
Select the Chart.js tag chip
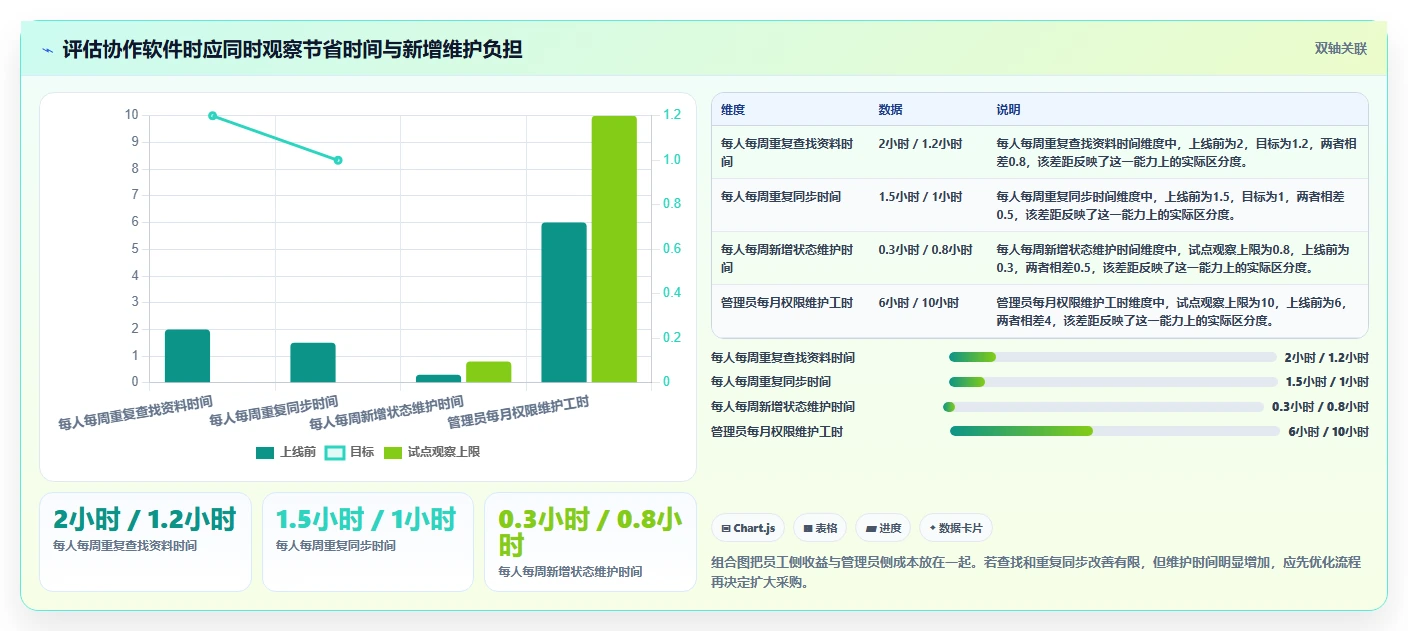point(748,528)
